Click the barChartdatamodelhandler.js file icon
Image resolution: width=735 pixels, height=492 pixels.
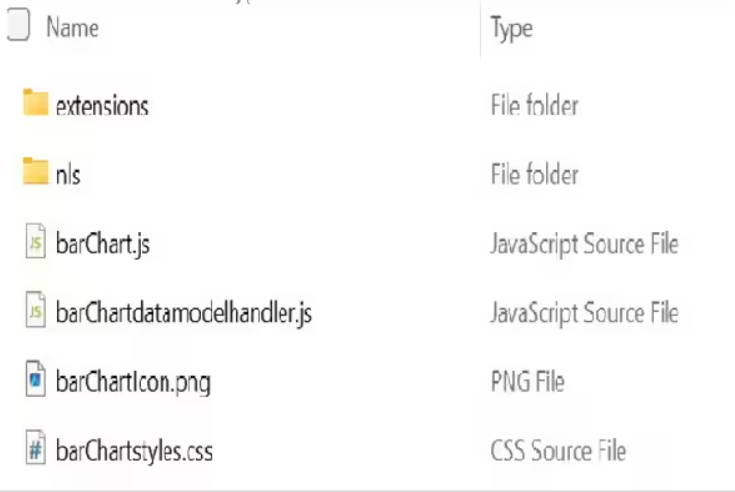pyautogui.click(x=35, y=312)
